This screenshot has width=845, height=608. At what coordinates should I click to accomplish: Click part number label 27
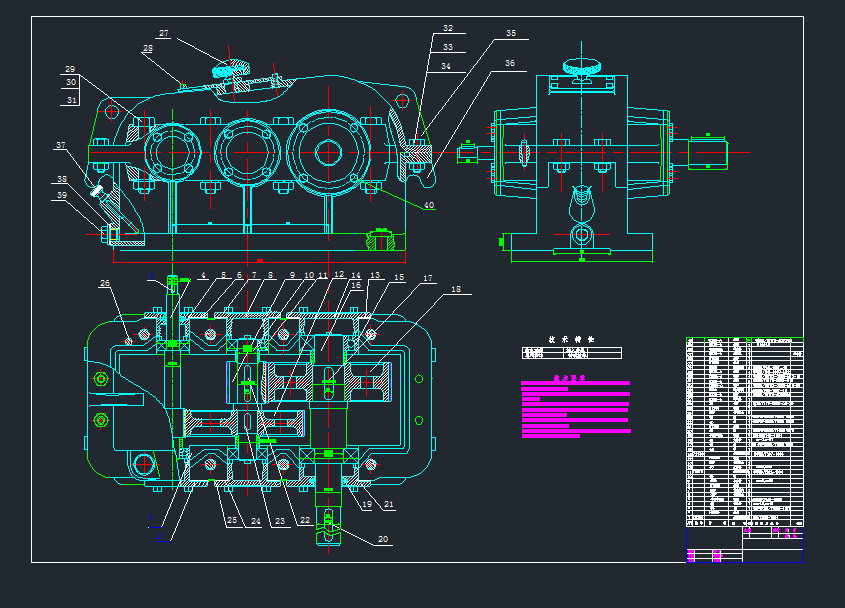click(164, 34)
